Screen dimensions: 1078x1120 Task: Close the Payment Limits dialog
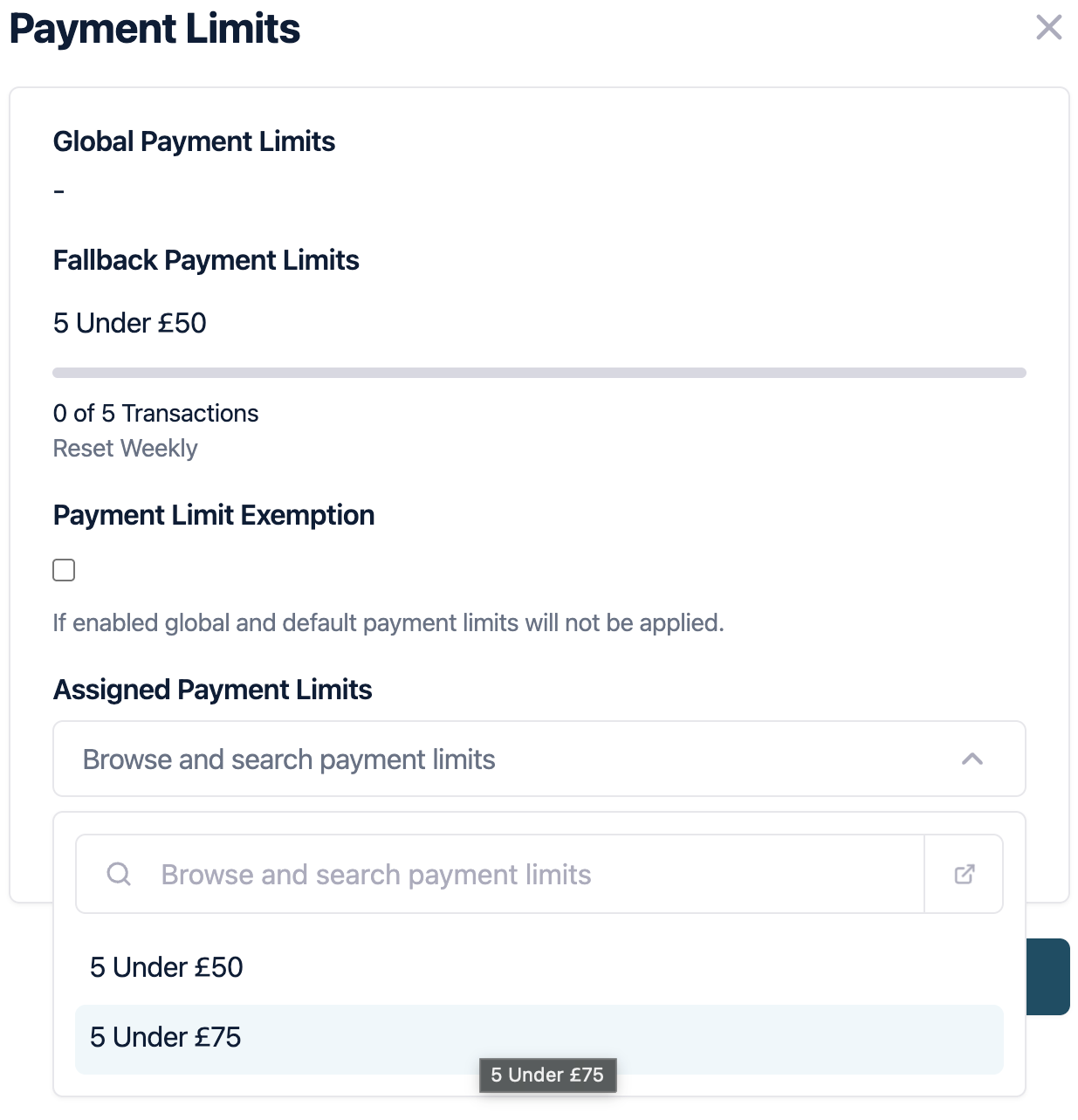(1048, 28)
